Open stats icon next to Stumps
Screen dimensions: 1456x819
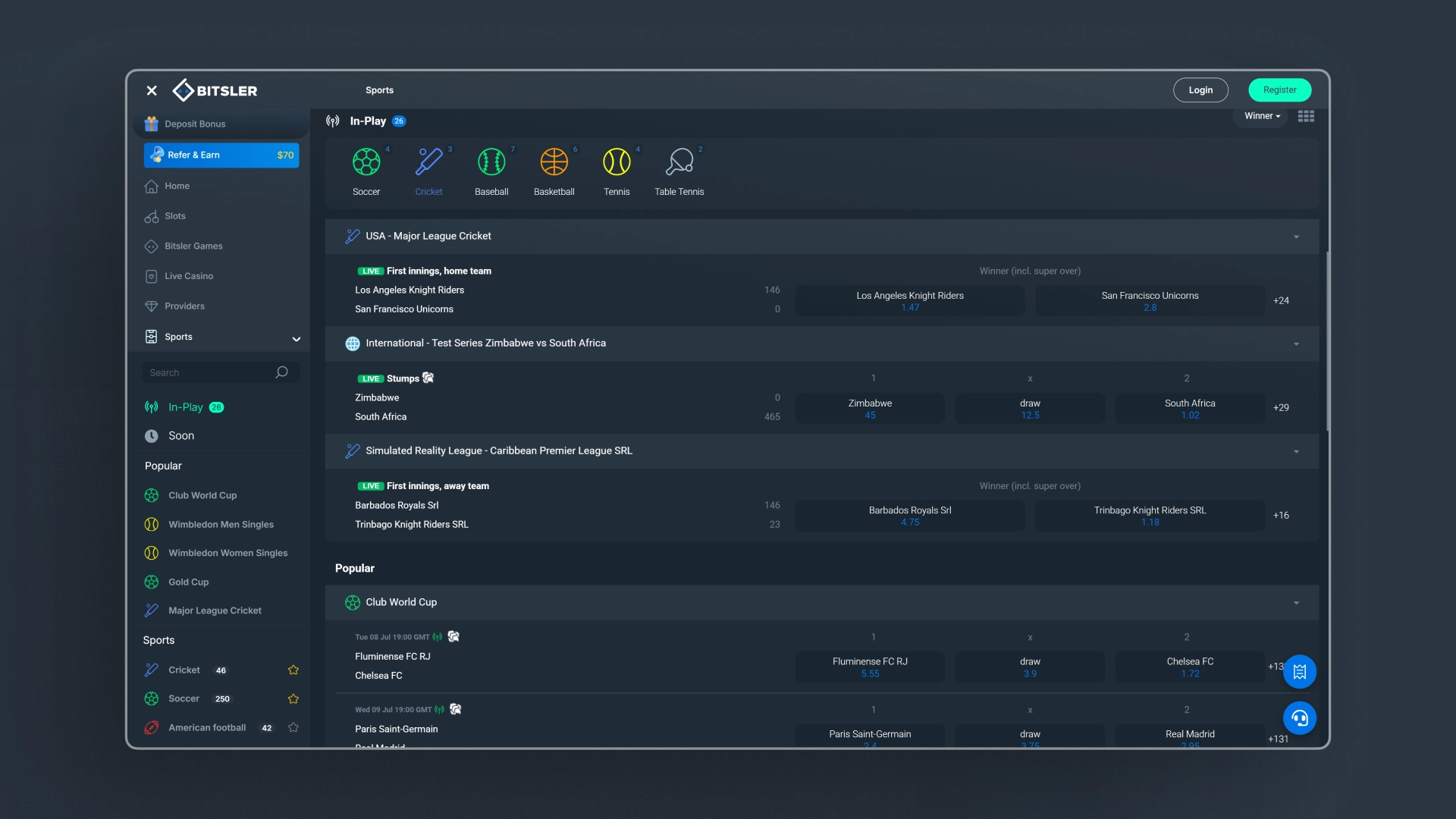pyautogui.click(x=428, y=378)
